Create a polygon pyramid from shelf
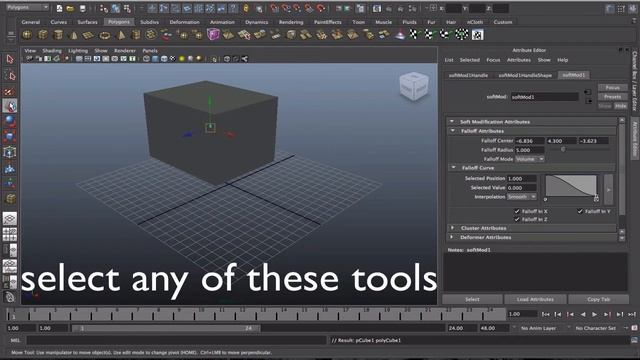The image size is (640, 360). 121,36
